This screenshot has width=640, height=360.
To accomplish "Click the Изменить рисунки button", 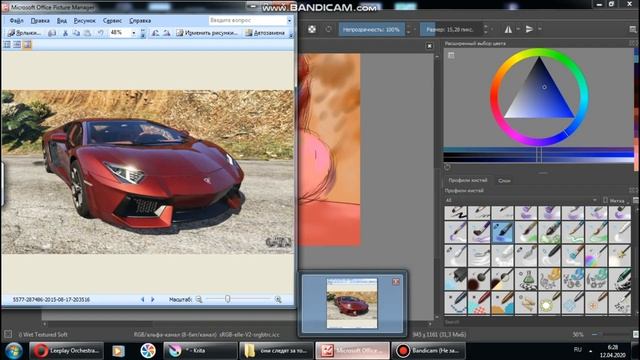I will pyautogui.click(x=207, y=33).
